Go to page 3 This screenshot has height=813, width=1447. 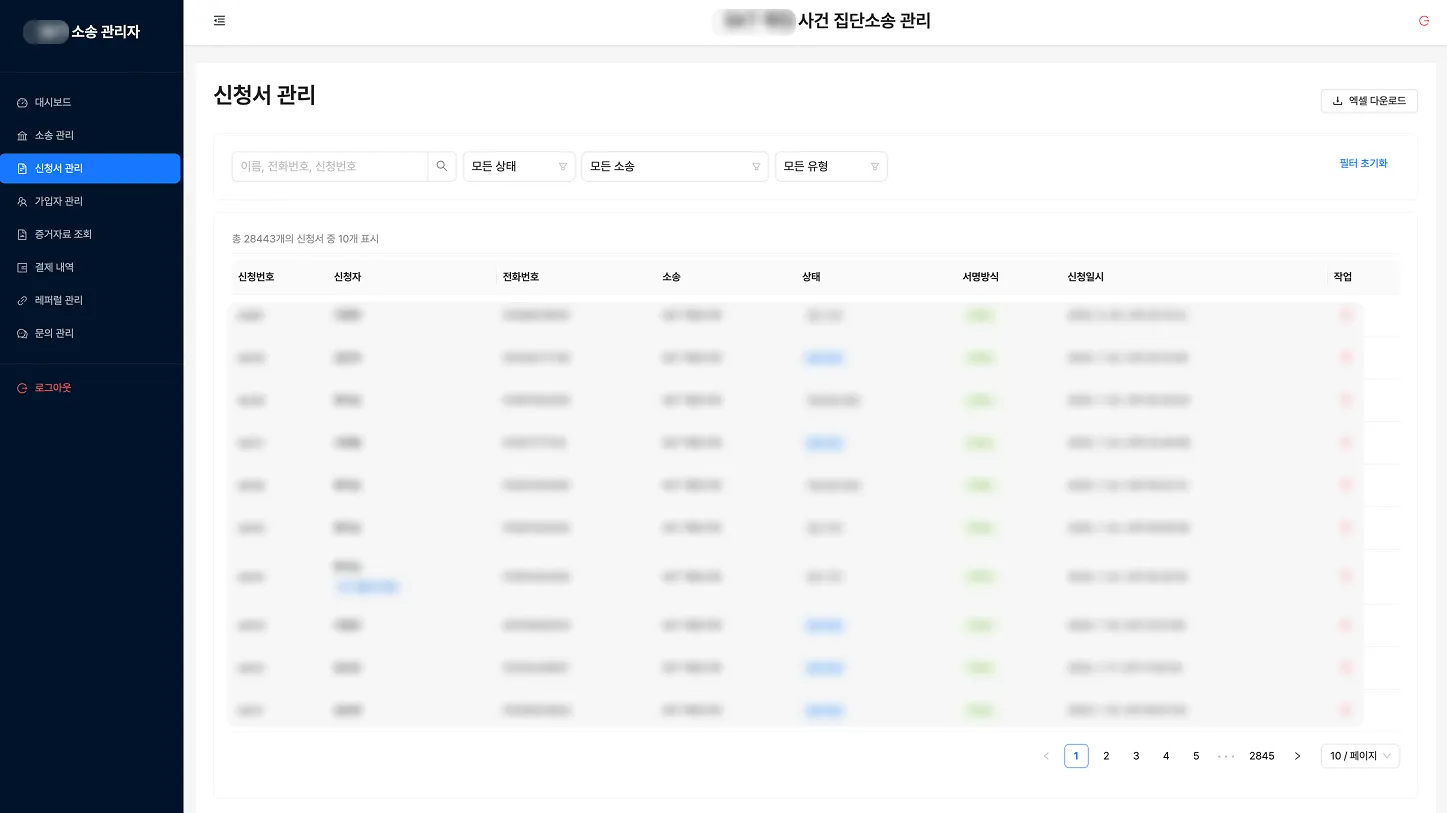point(1136,756)
